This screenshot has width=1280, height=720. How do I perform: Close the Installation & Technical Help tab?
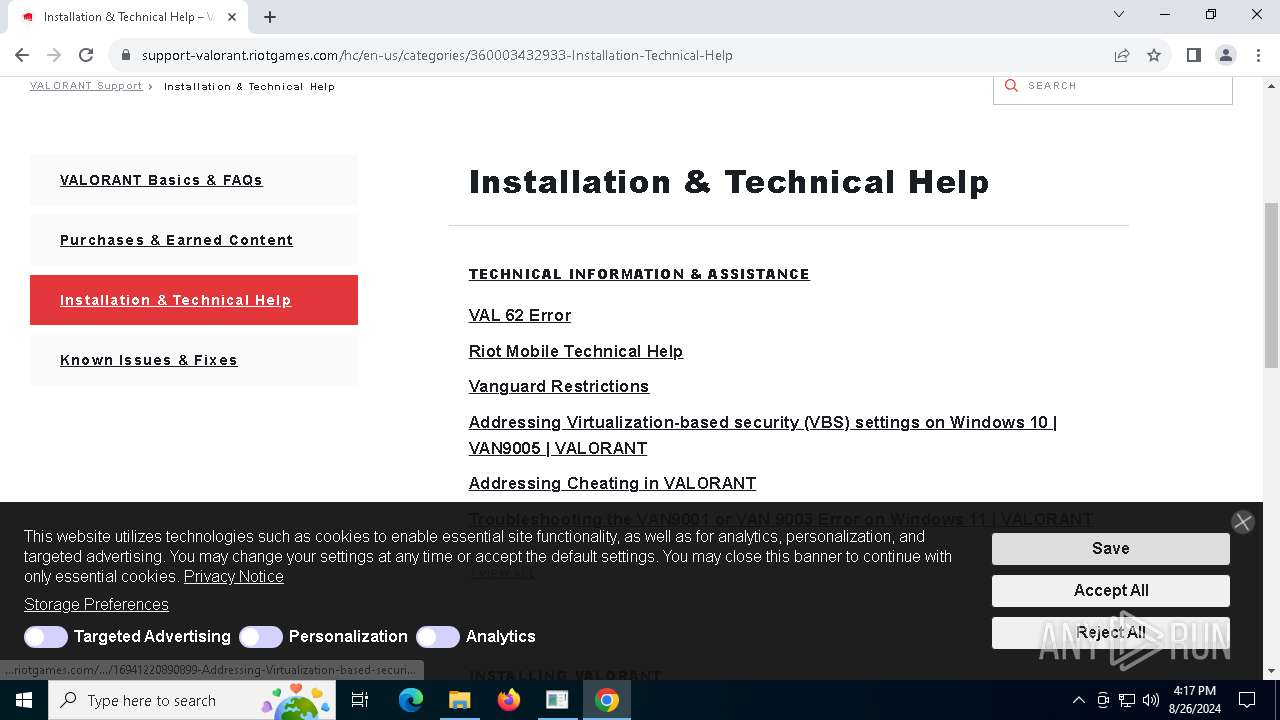[232, 16]
